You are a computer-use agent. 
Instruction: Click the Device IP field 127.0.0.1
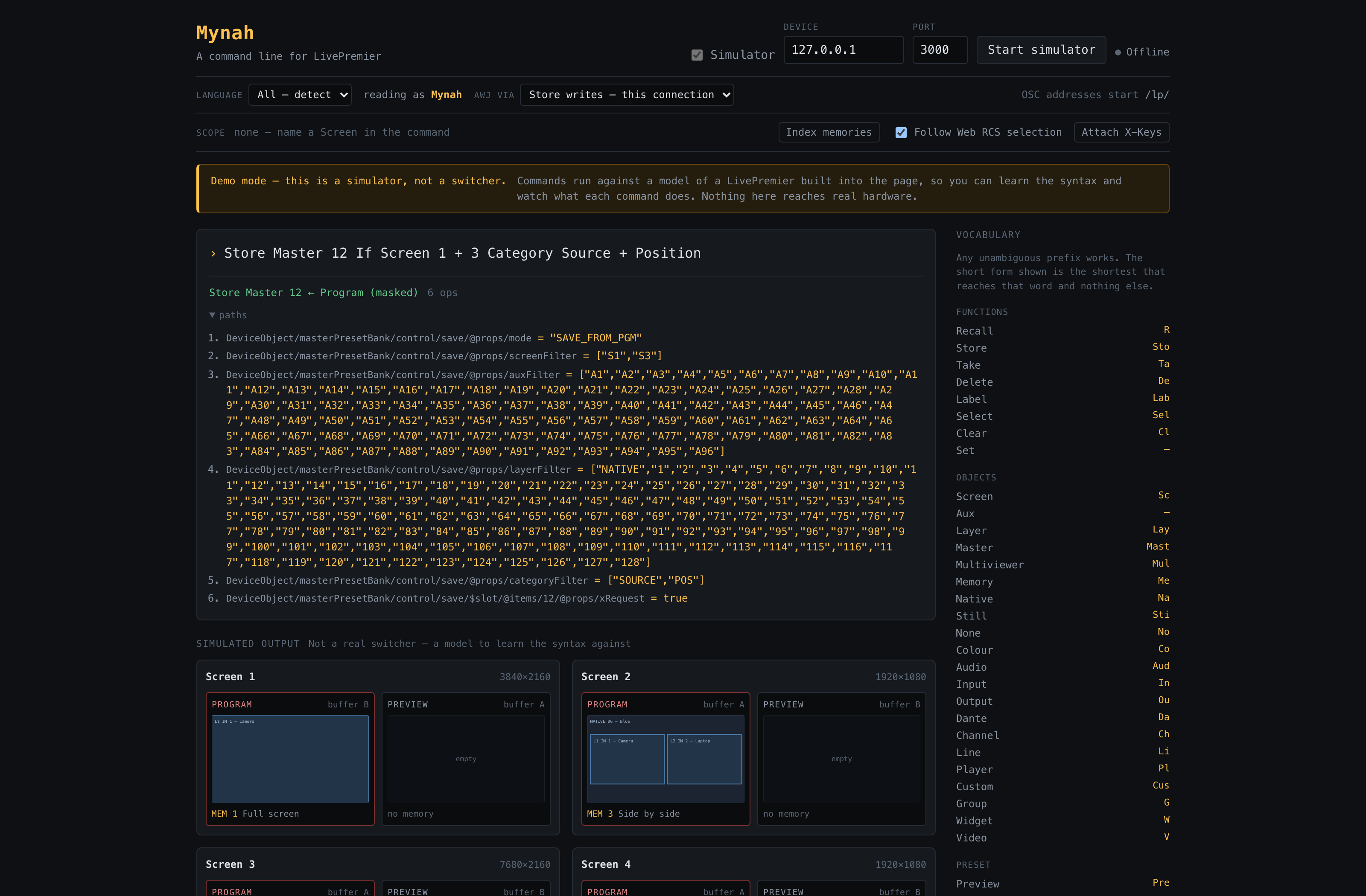tap(843, 50)
